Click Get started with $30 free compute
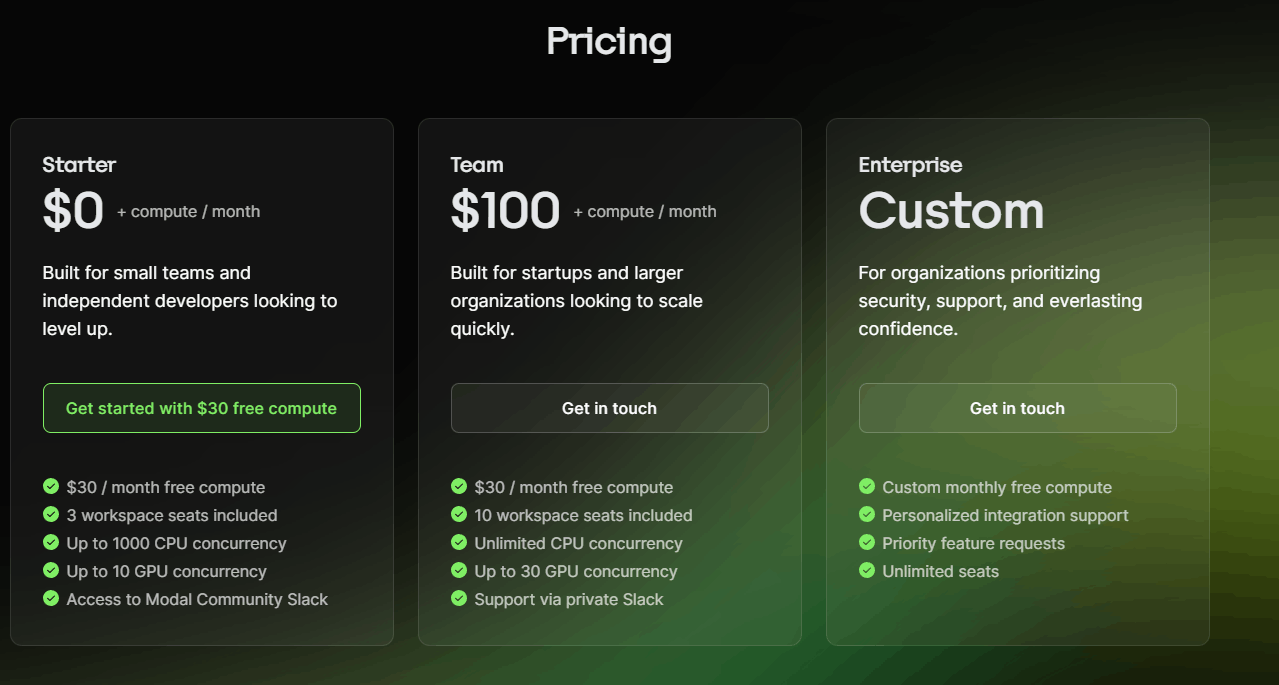 pyautogui.click(x=202, y=408)
